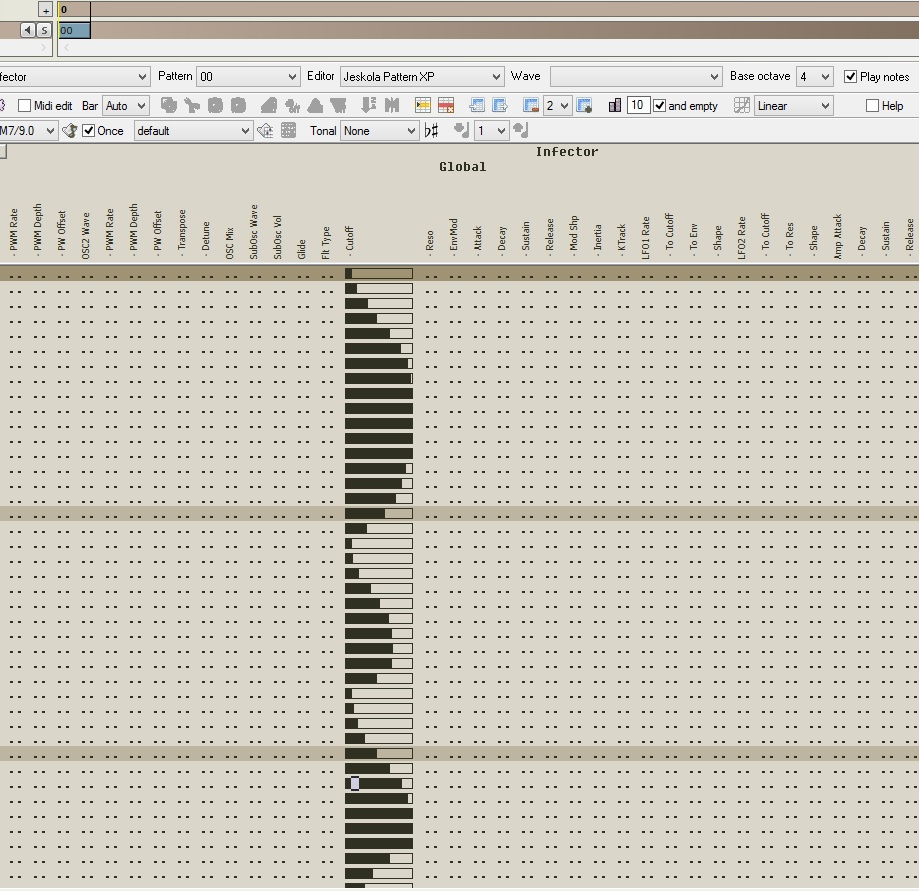This screenshot has height=891, width=919.
Task: Open the 'Linear' interpolation dropdown
Action: click(794, 106)
